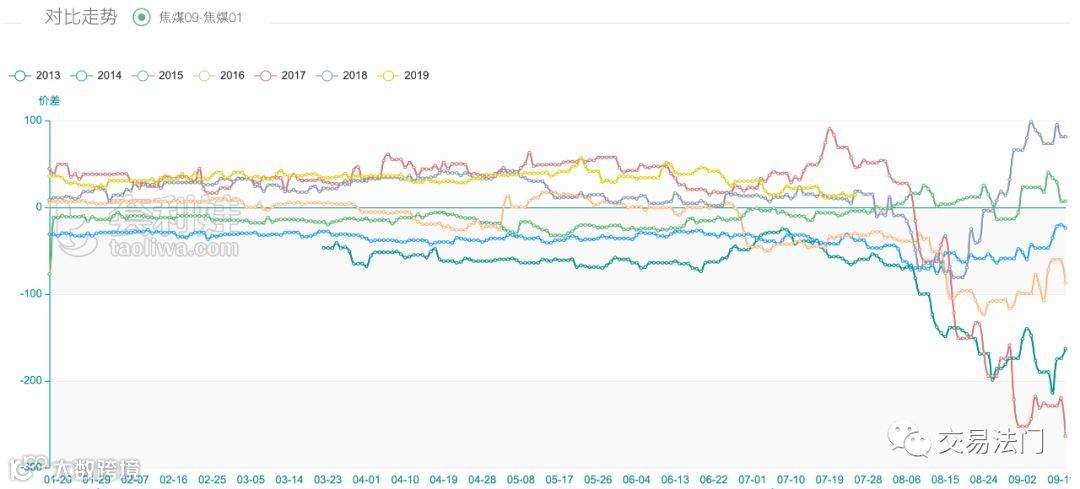Click the 对比走势 tab title
Viewport: 1080px width, 489px height.
pos(81,17)
